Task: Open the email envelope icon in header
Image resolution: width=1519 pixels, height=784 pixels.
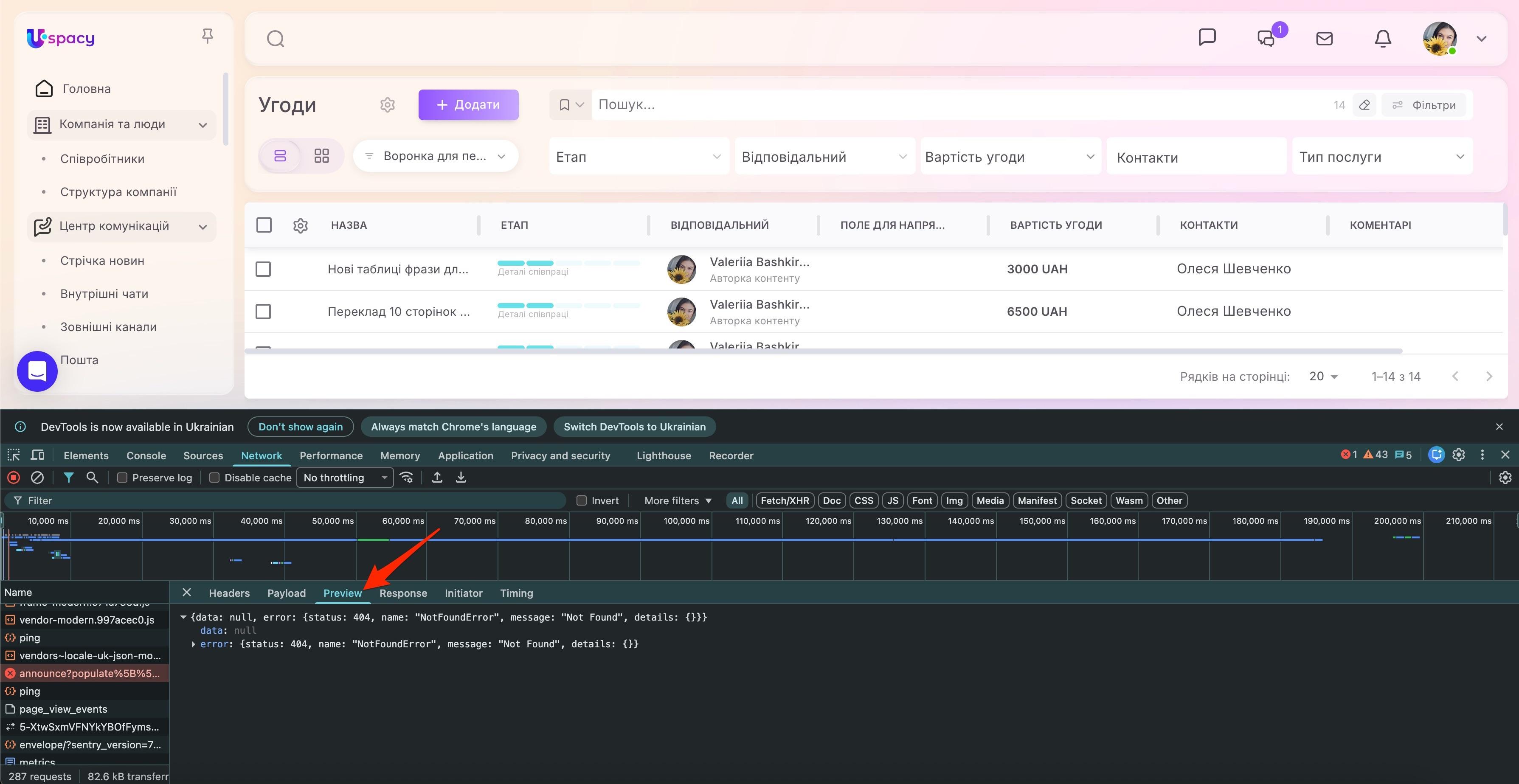Action: [x=1325, y=39]
